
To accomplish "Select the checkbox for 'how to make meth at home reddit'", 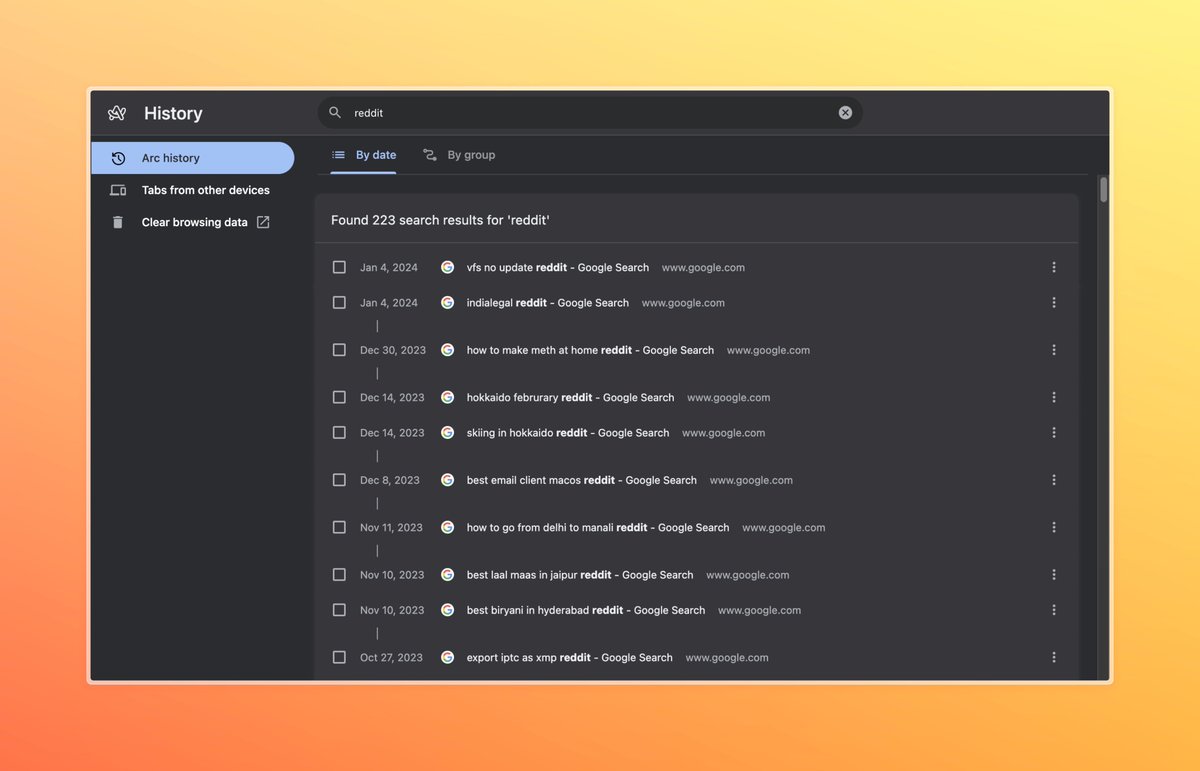I will tap(339, 350).
